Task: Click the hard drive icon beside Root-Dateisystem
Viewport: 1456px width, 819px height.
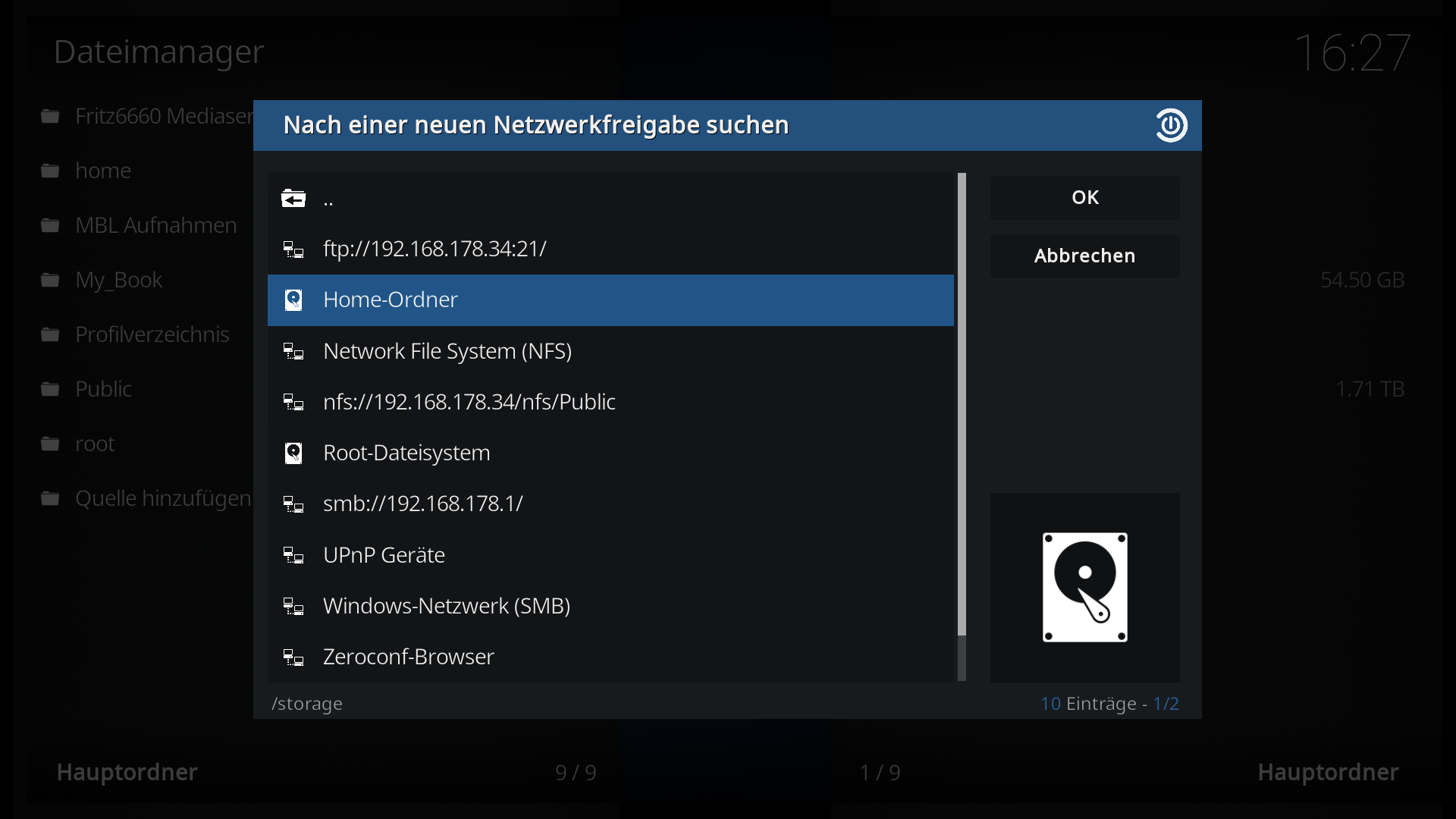Action: [x=293, y=453]
